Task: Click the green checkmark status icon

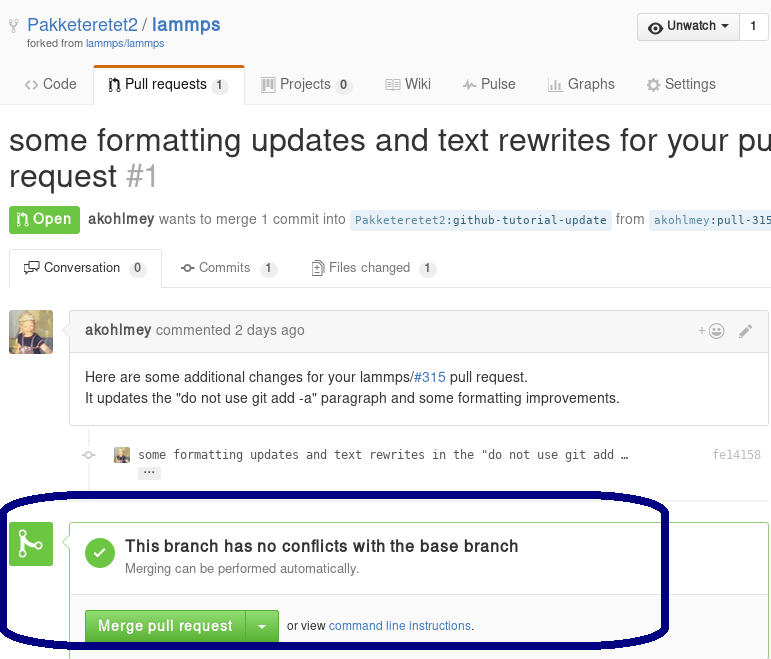Action: 100,552
